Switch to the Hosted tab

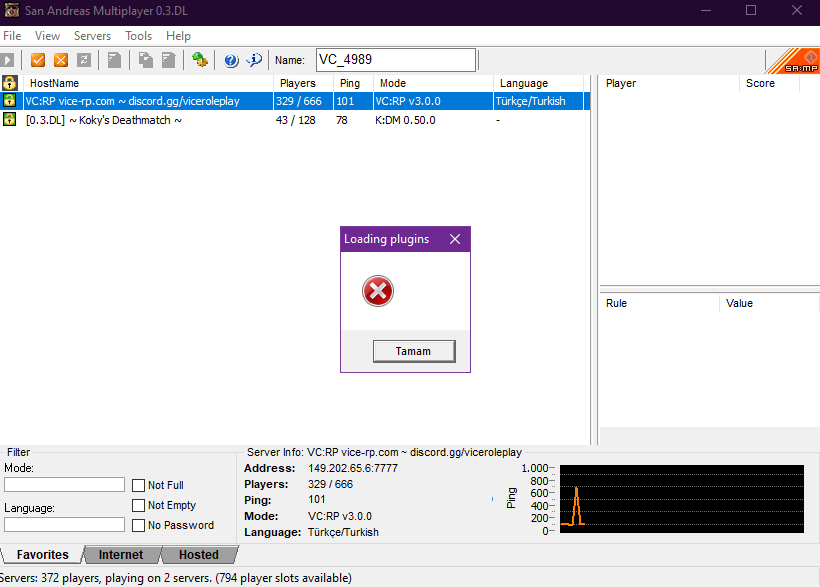click(199, 555)
